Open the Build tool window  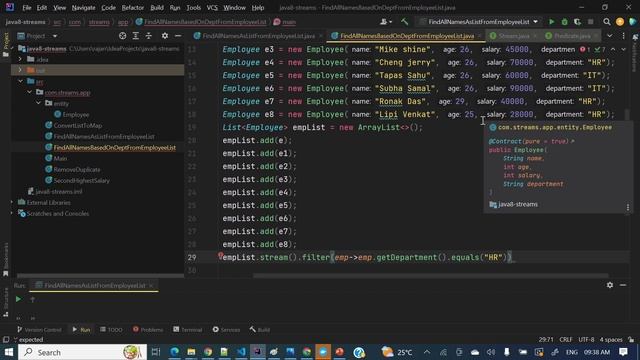260,329
